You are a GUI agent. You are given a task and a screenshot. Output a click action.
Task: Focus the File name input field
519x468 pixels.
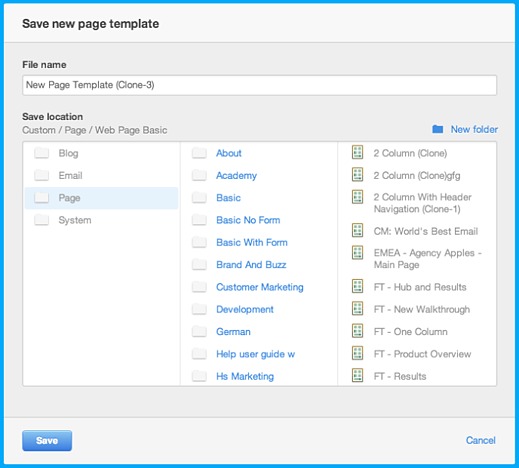click(259, 85)
